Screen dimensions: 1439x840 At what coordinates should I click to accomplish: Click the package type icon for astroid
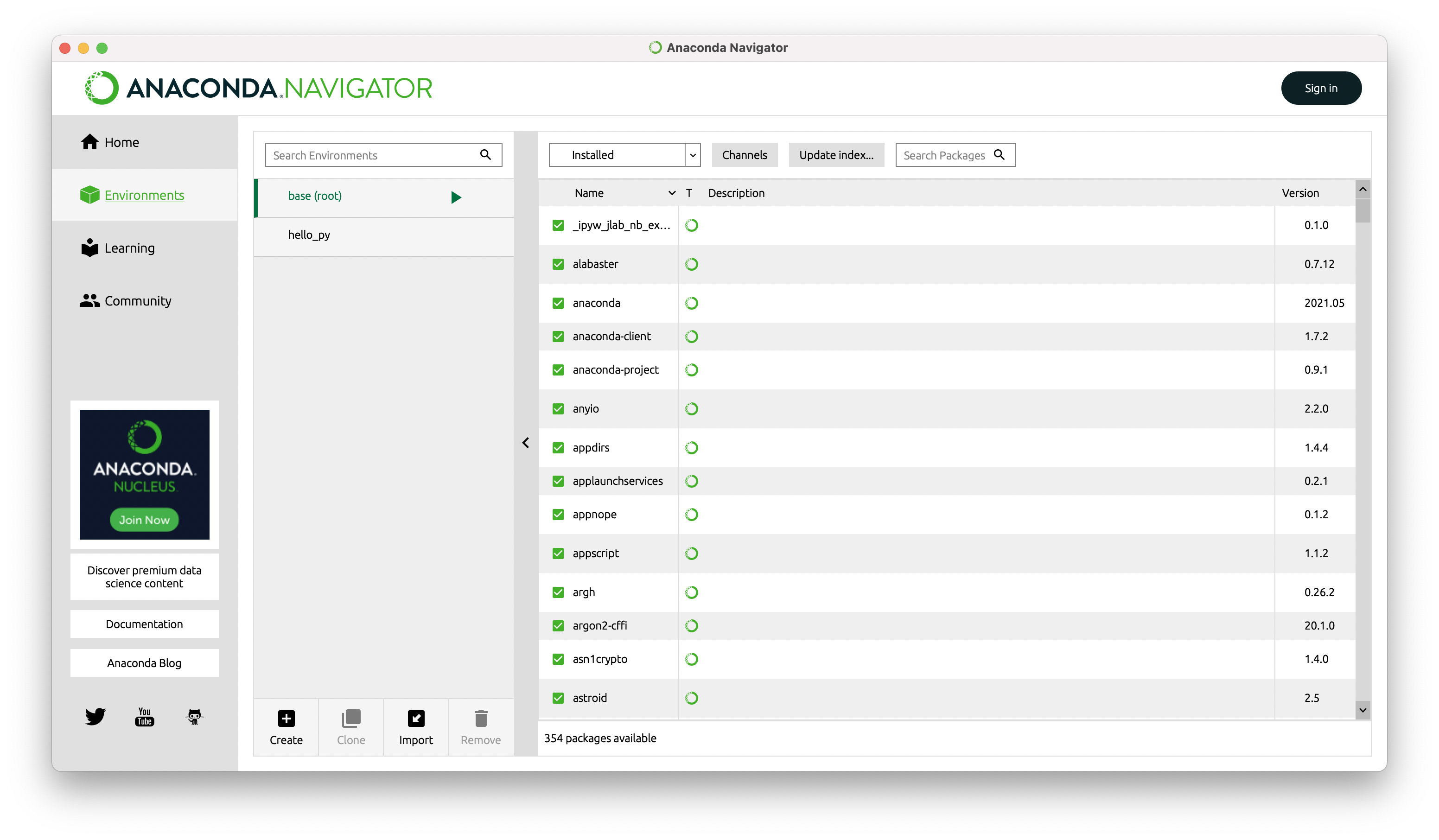692,698
